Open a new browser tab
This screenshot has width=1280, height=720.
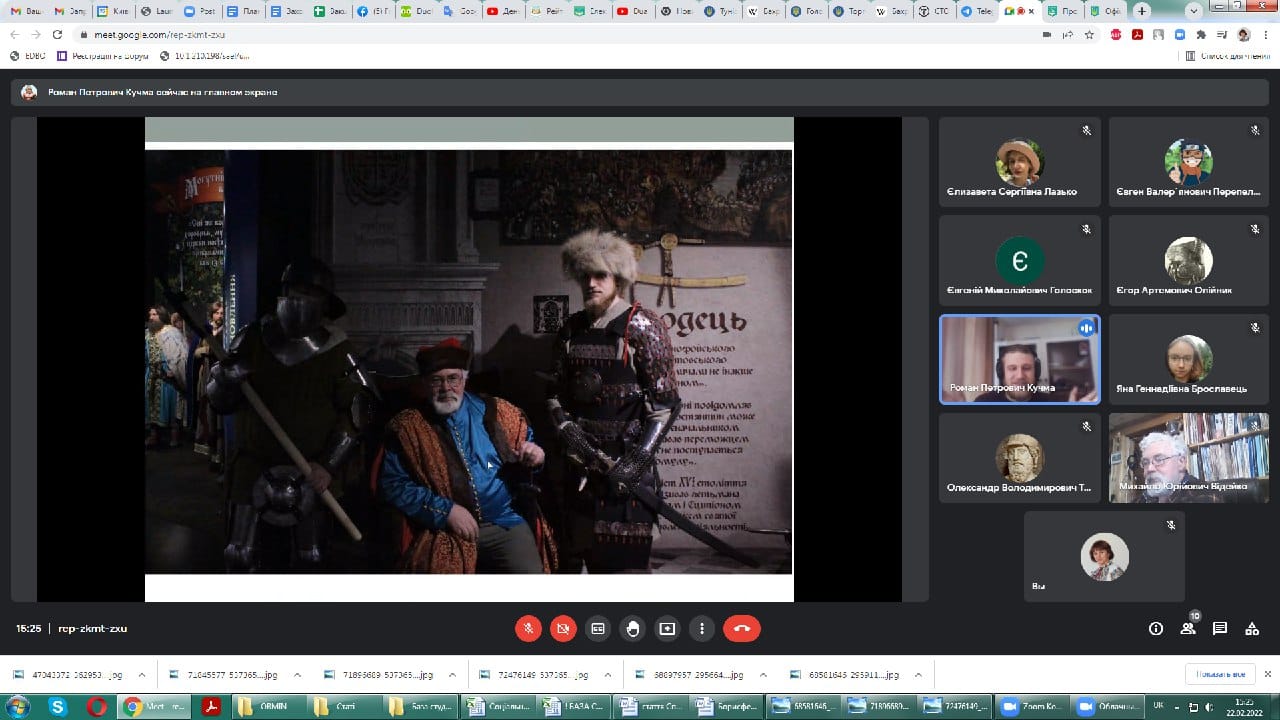click(1142, 11)
